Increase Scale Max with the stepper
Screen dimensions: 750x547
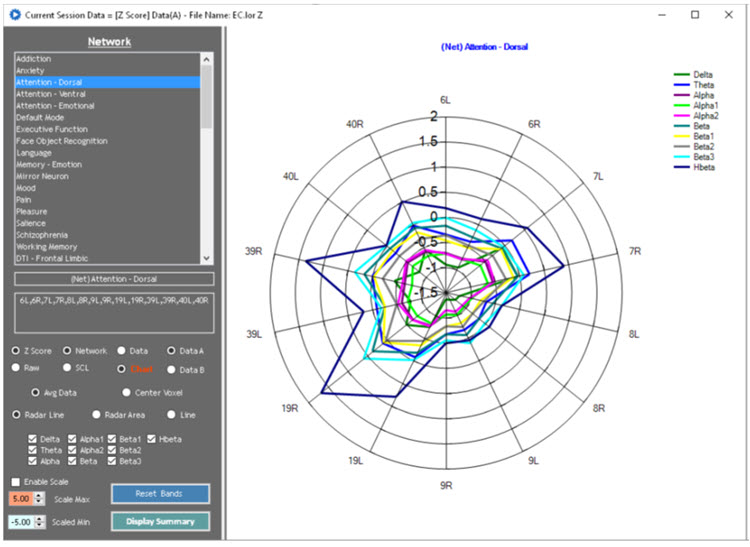tap(40, 494)
